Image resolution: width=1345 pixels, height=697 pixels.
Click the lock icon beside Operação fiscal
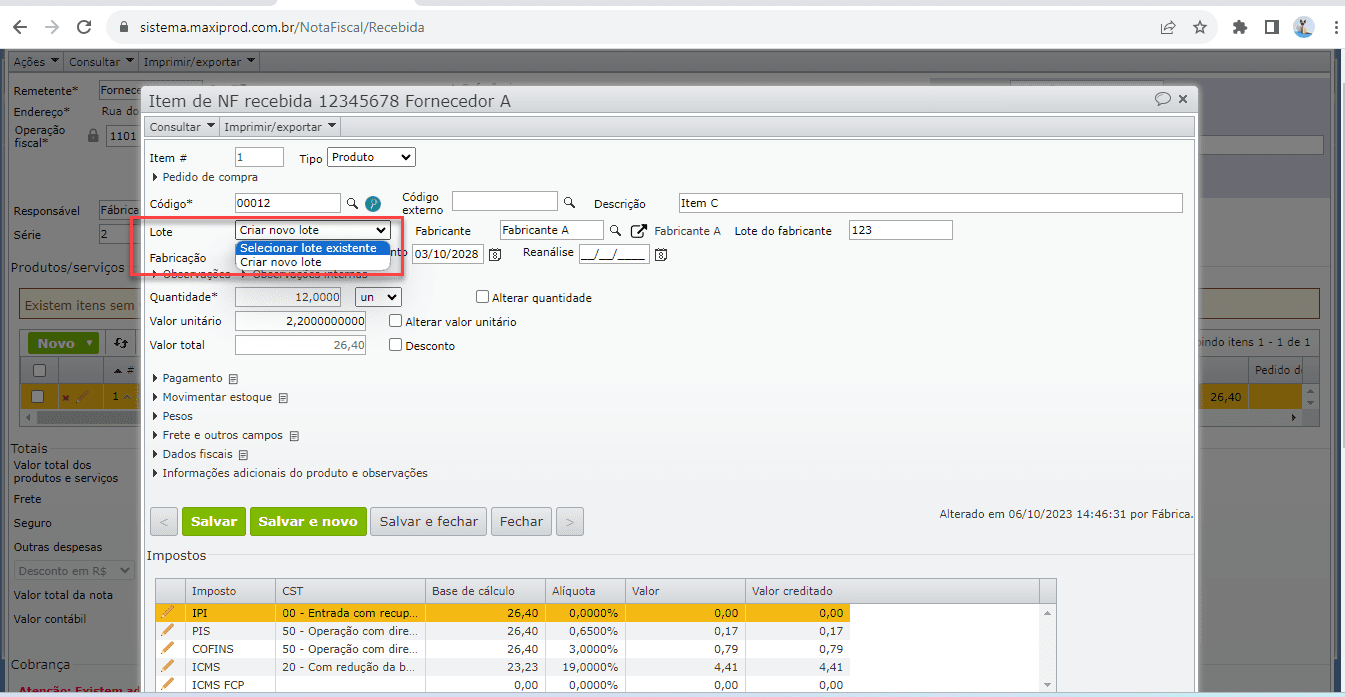pos(93,135)
